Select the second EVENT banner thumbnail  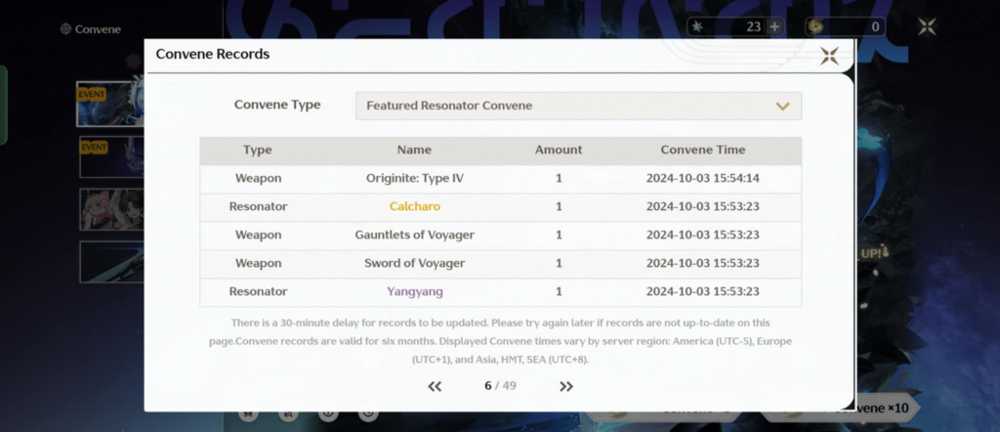click(x=110, y=156)
